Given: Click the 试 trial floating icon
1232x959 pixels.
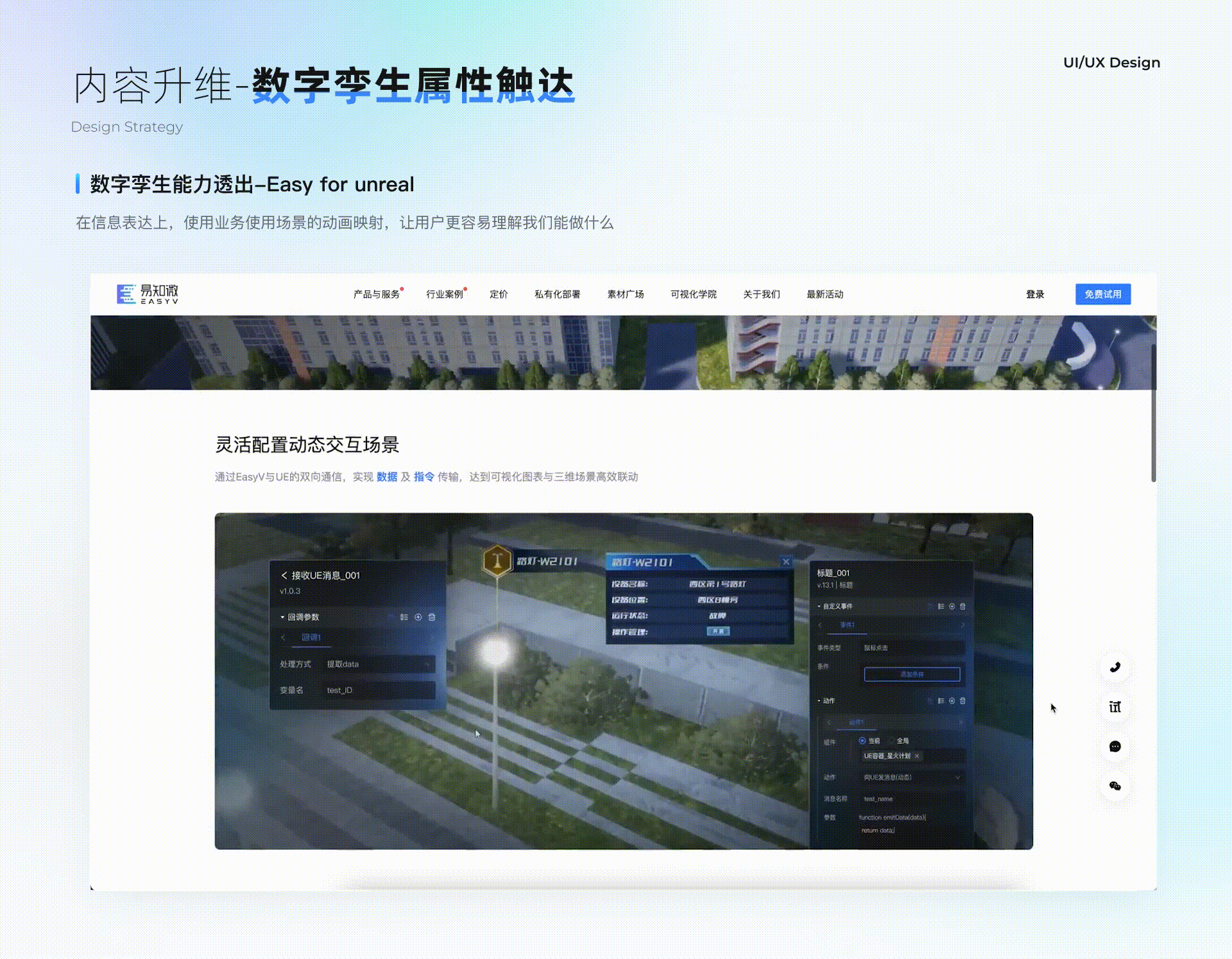Looking at the screenshot, I should point(1115,707).
